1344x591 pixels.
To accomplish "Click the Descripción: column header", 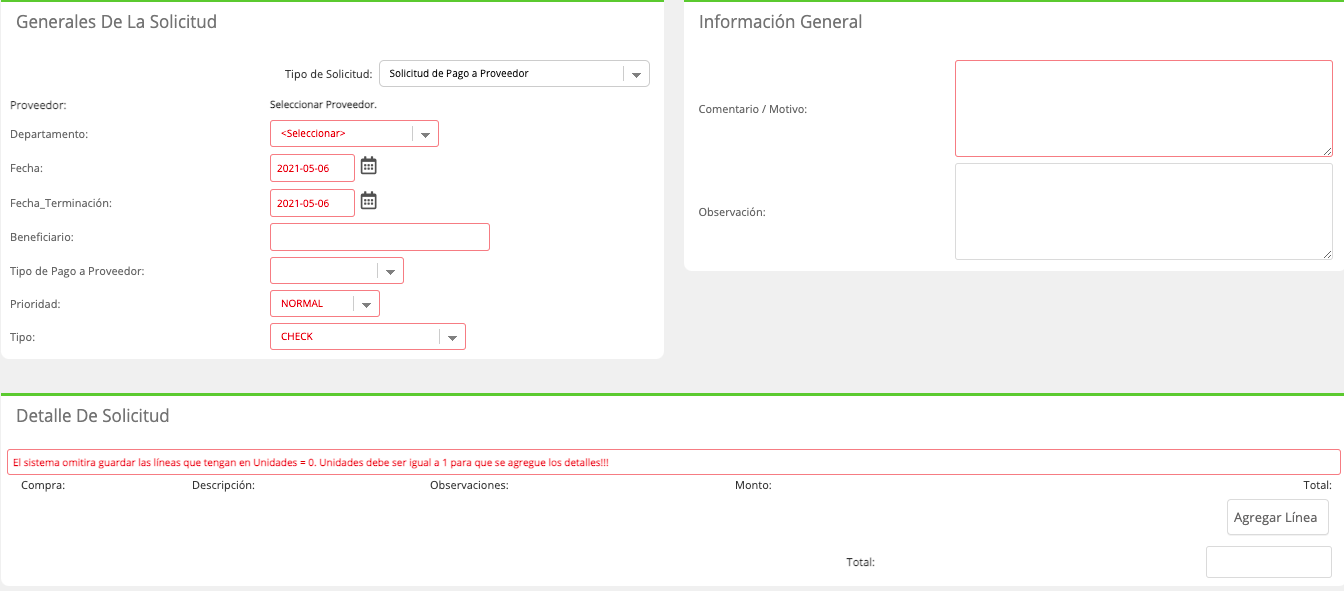I will pos(224,486).
